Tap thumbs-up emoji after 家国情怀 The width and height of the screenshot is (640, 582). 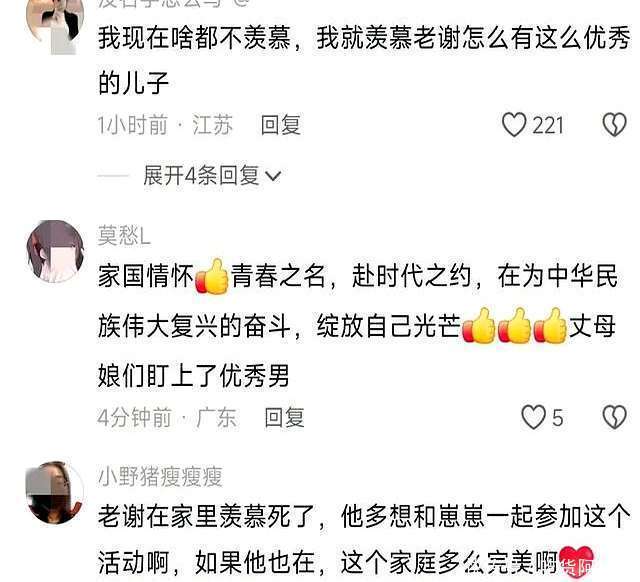pyautogui.click(x=212, y=276)
